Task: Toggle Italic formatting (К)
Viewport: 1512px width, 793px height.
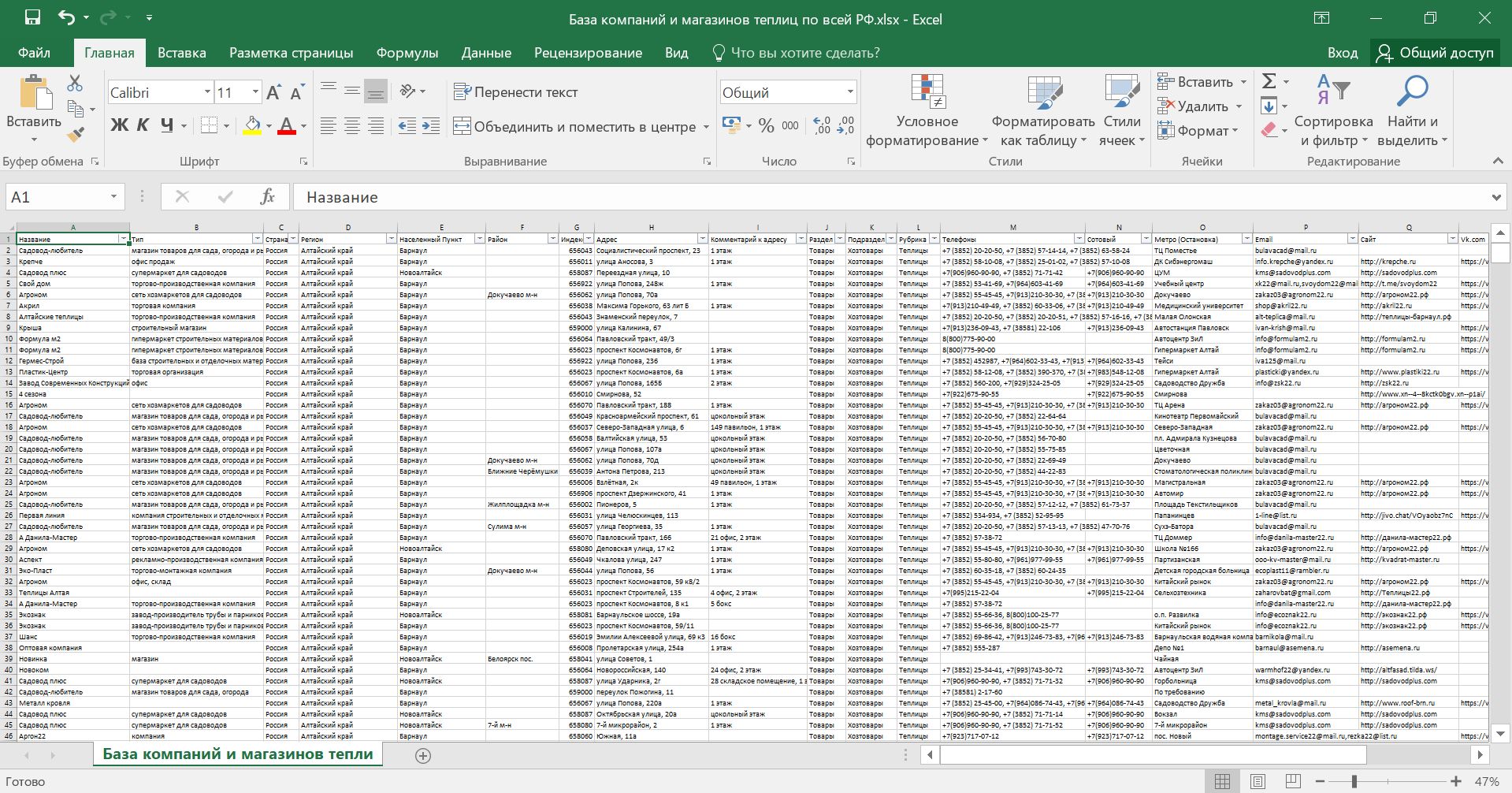Action: (x=143, y=125)
